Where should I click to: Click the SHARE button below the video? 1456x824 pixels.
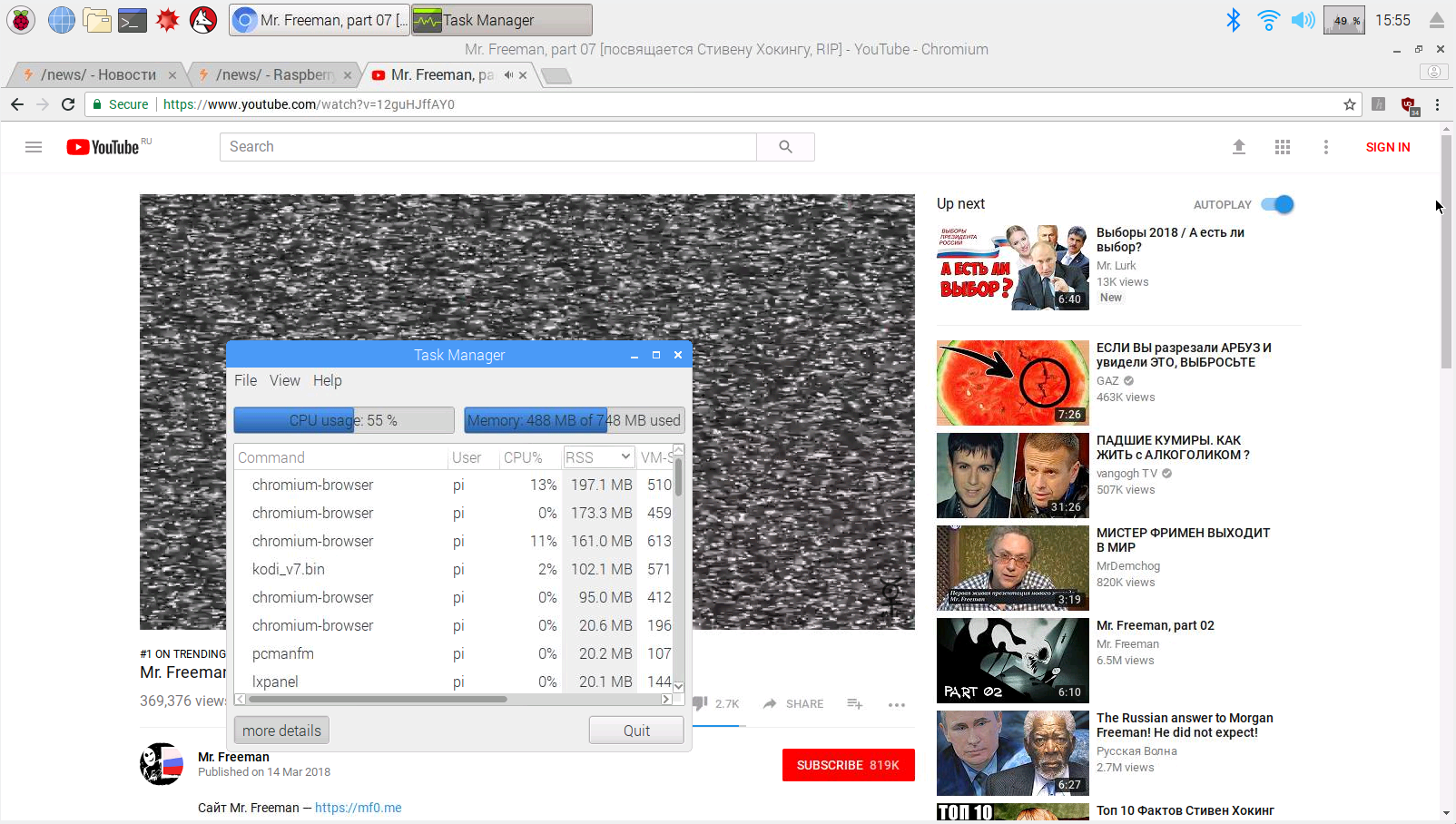click(x=793, y=703)
